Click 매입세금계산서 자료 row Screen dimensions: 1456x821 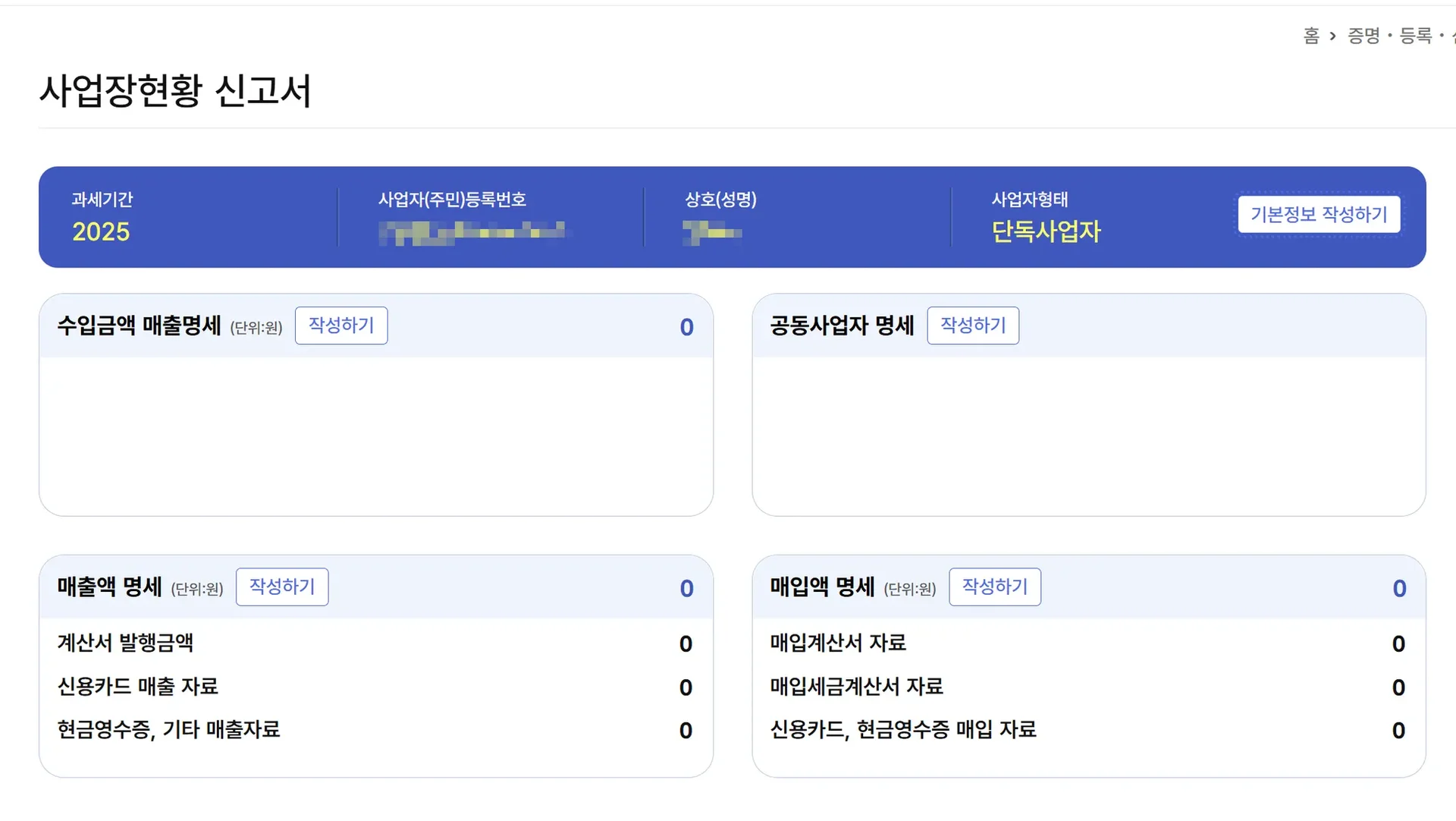pyautogui.click(x=856, y=687)
